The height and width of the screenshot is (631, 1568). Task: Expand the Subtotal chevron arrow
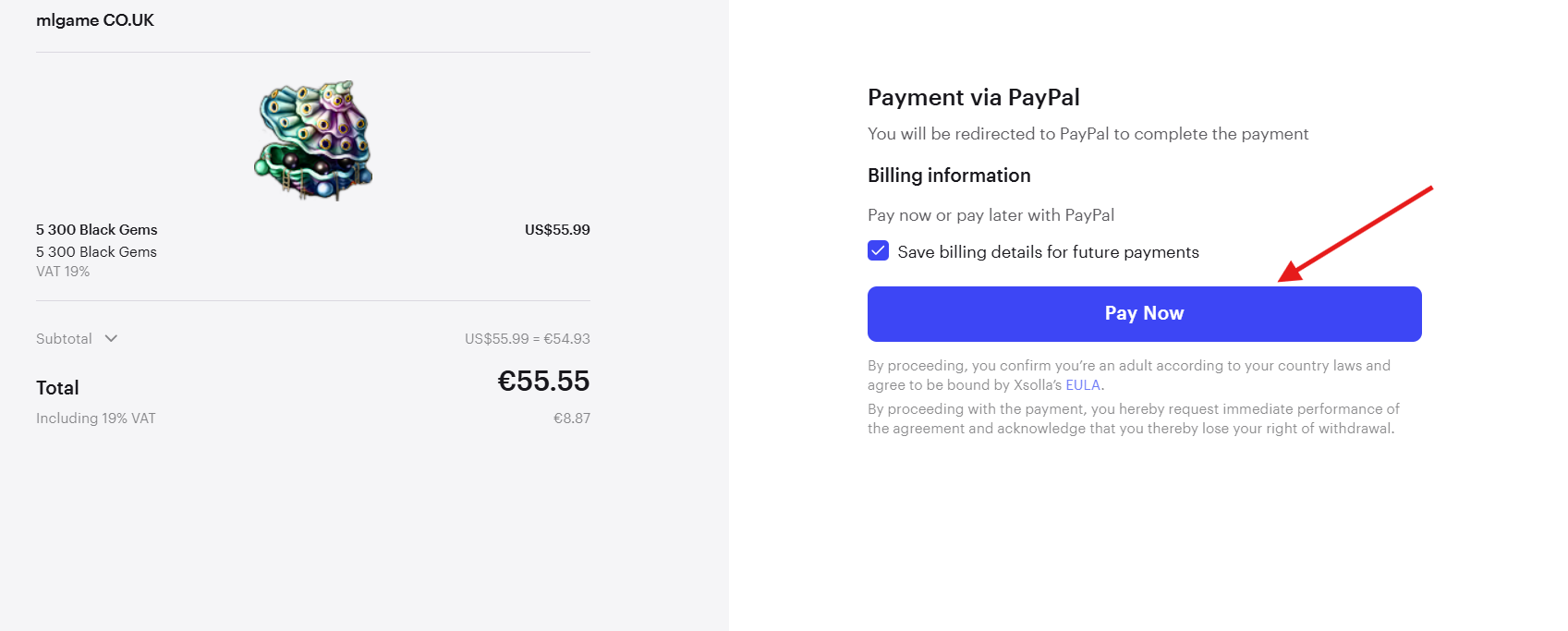click(111, 338)
